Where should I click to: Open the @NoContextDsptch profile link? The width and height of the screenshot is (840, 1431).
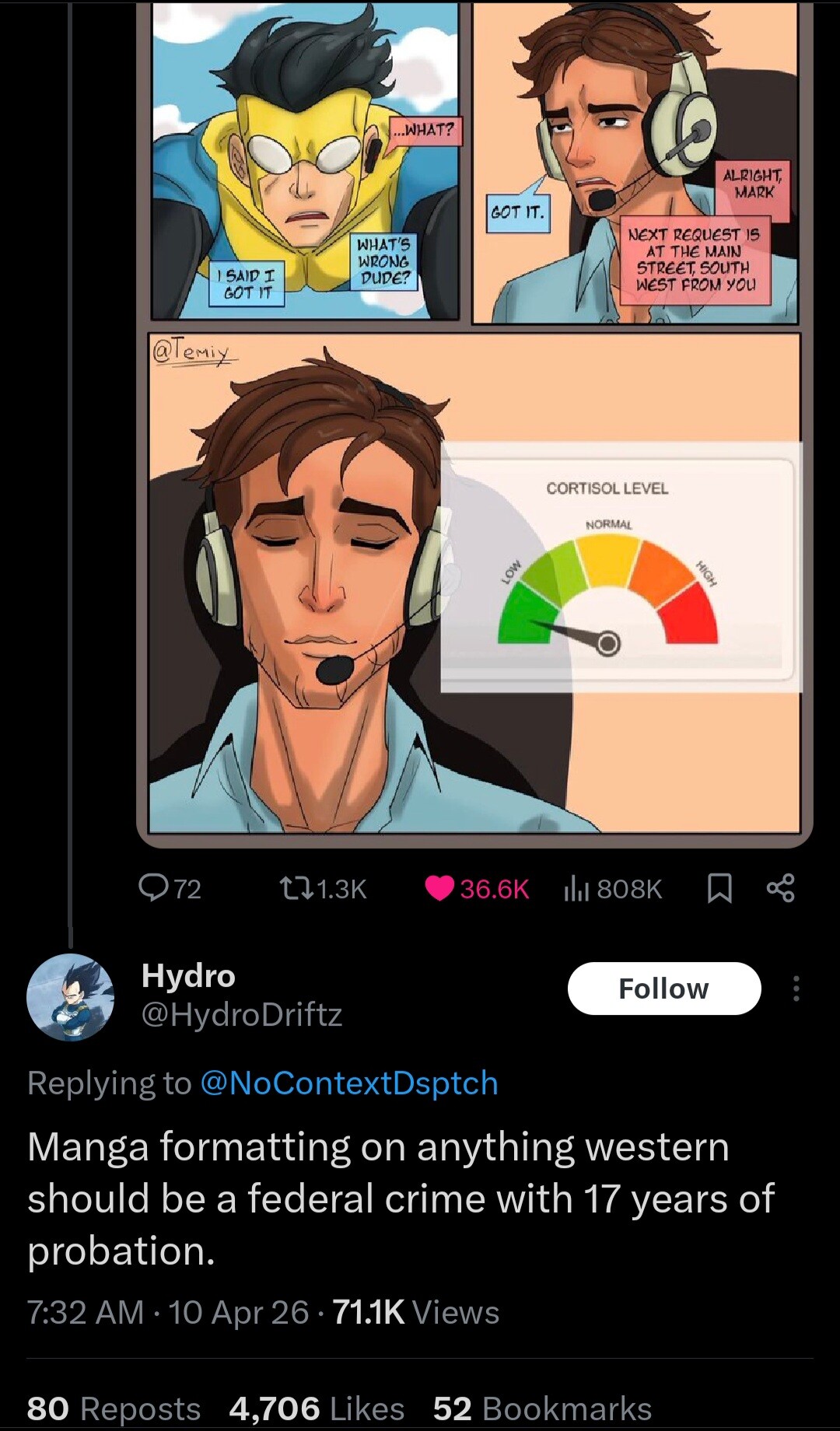(x=349, y=1083)
